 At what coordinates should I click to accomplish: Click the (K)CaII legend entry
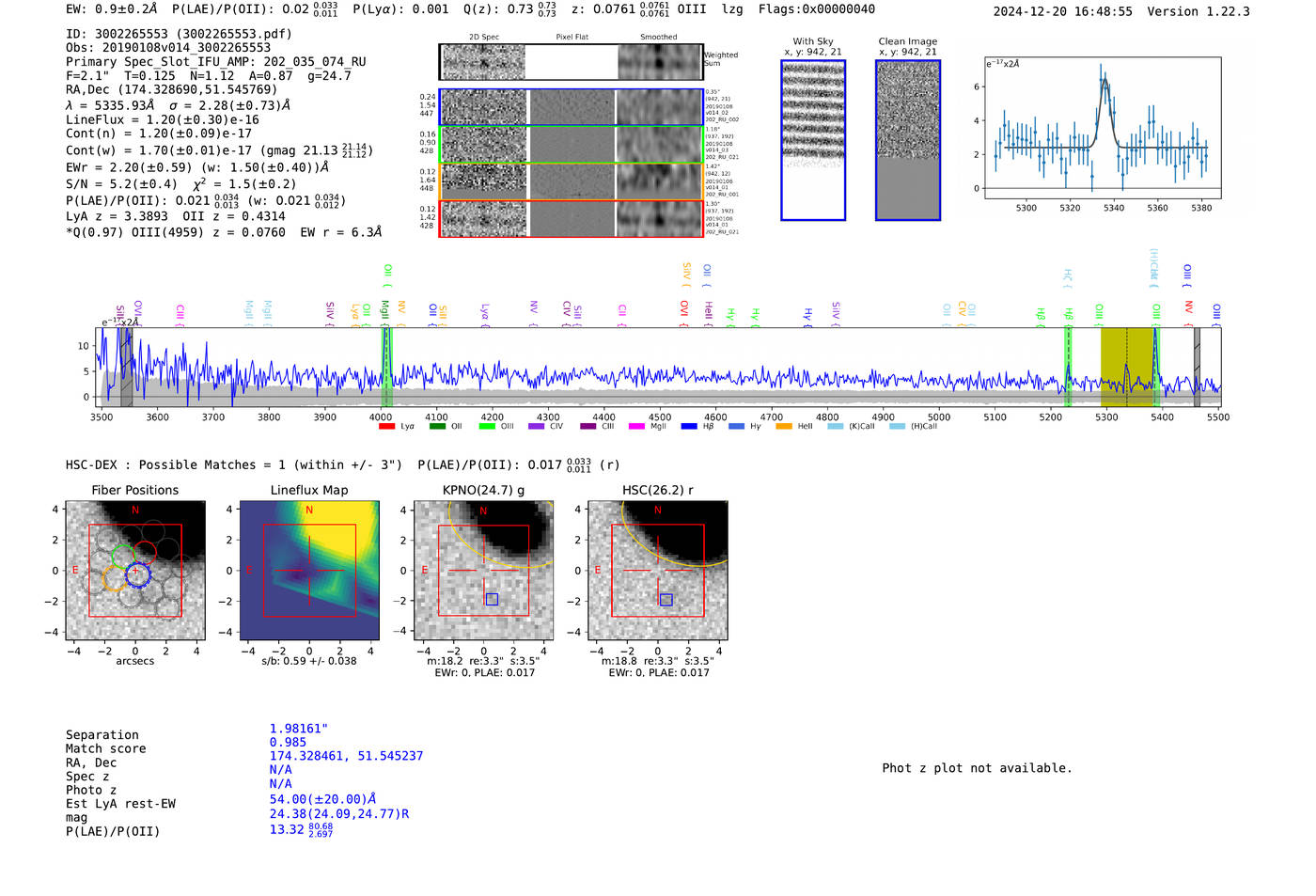click(851, 427)
